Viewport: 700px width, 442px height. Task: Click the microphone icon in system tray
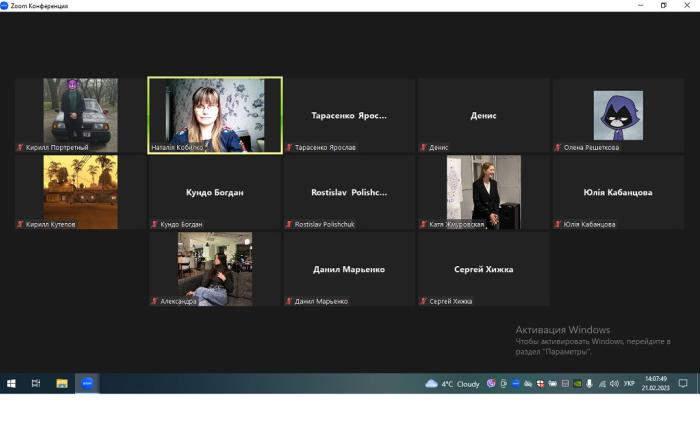pos(590,383)
